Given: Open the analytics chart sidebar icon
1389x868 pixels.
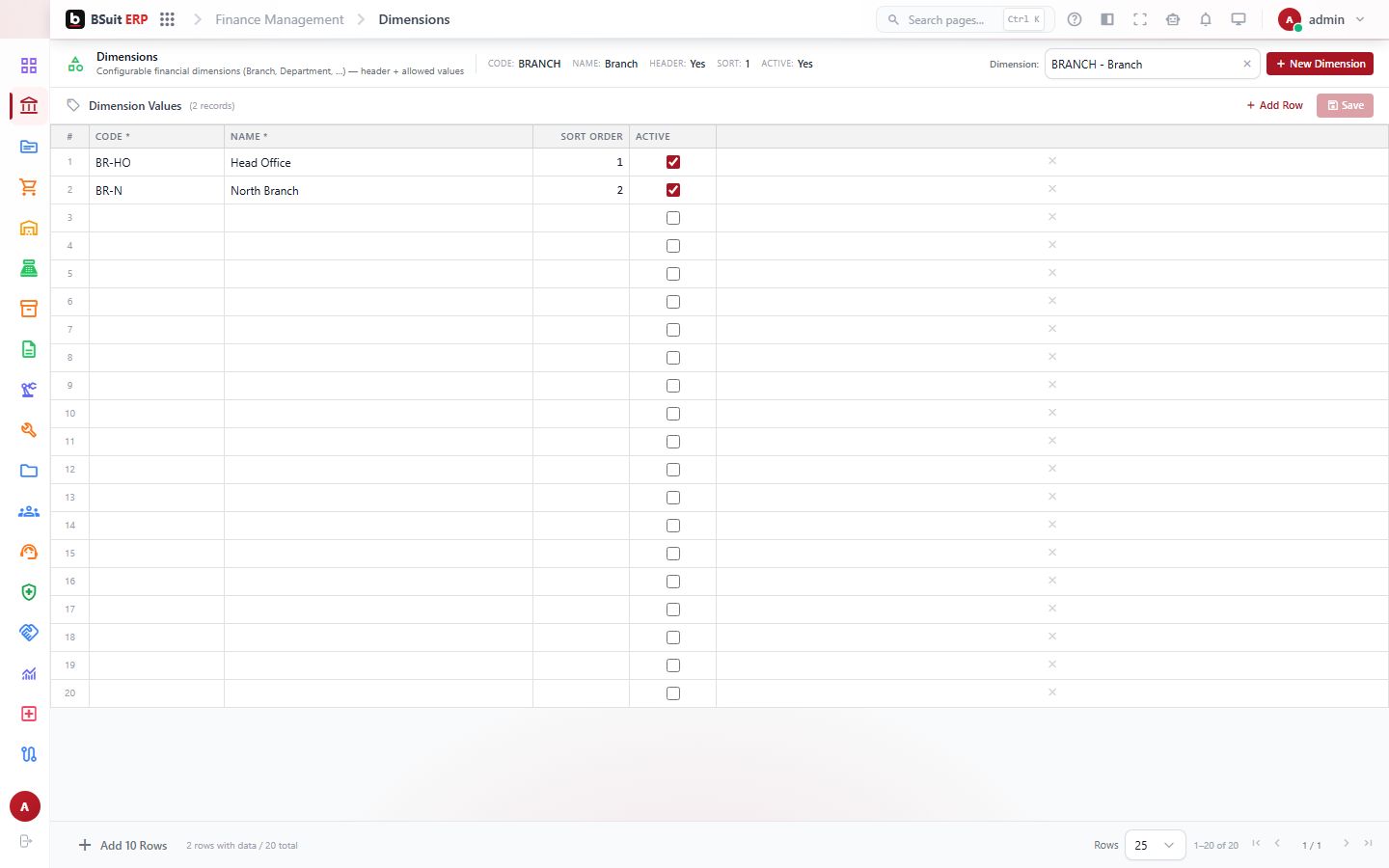Looking at the screenshot, I should [29, 673].
